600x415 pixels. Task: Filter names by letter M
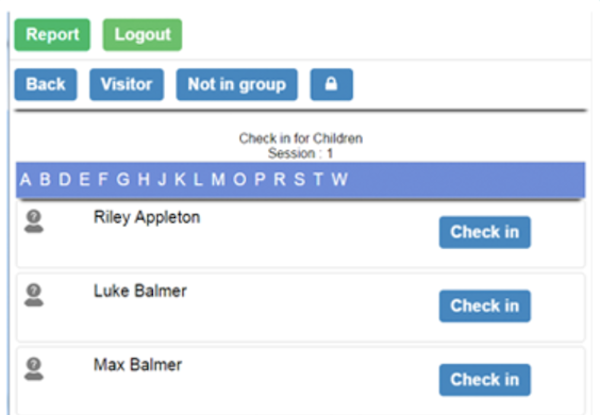pyautogui.click(x=218, y=180)
